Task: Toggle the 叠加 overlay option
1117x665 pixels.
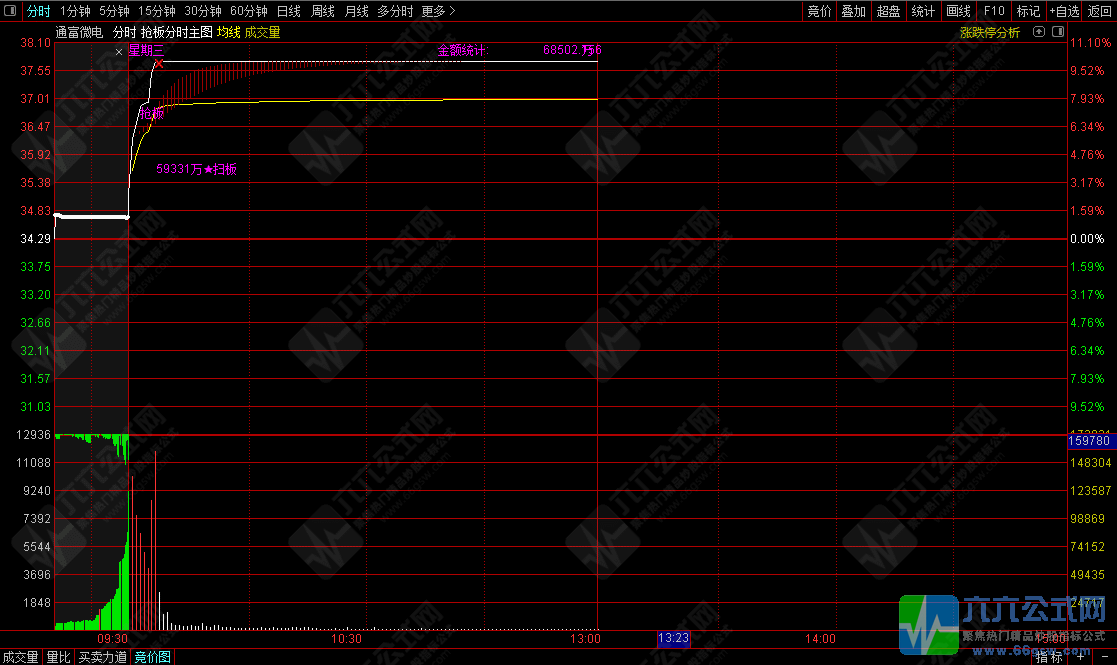Action: [x=853, y=11]
